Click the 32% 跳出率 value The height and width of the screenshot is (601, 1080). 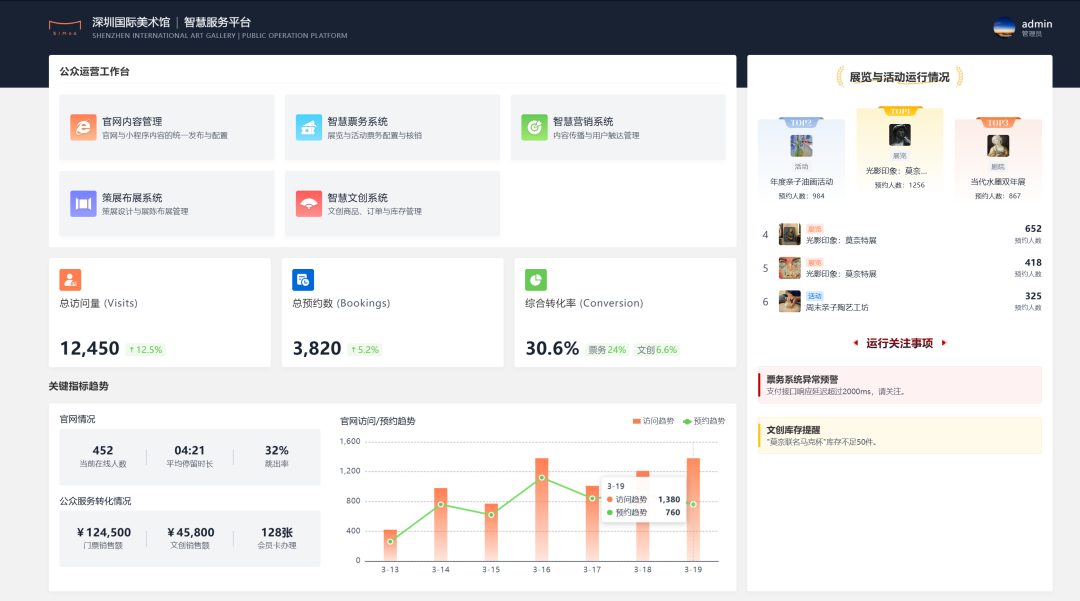coord(277,450)
